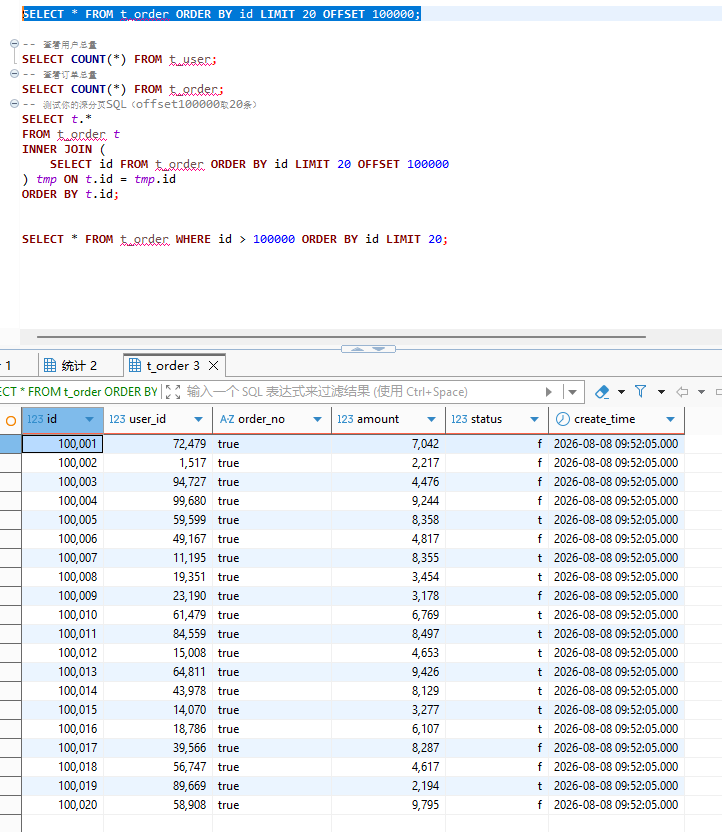
Task: Select the user_id cell 58,908
Action: (x=158, y=805)
